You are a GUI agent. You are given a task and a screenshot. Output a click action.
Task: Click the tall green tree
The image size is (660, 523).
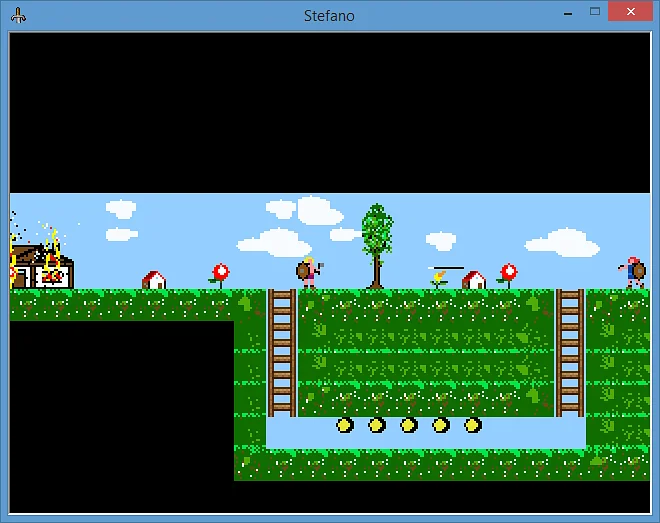pyautogui.click(x=377, y=246)
